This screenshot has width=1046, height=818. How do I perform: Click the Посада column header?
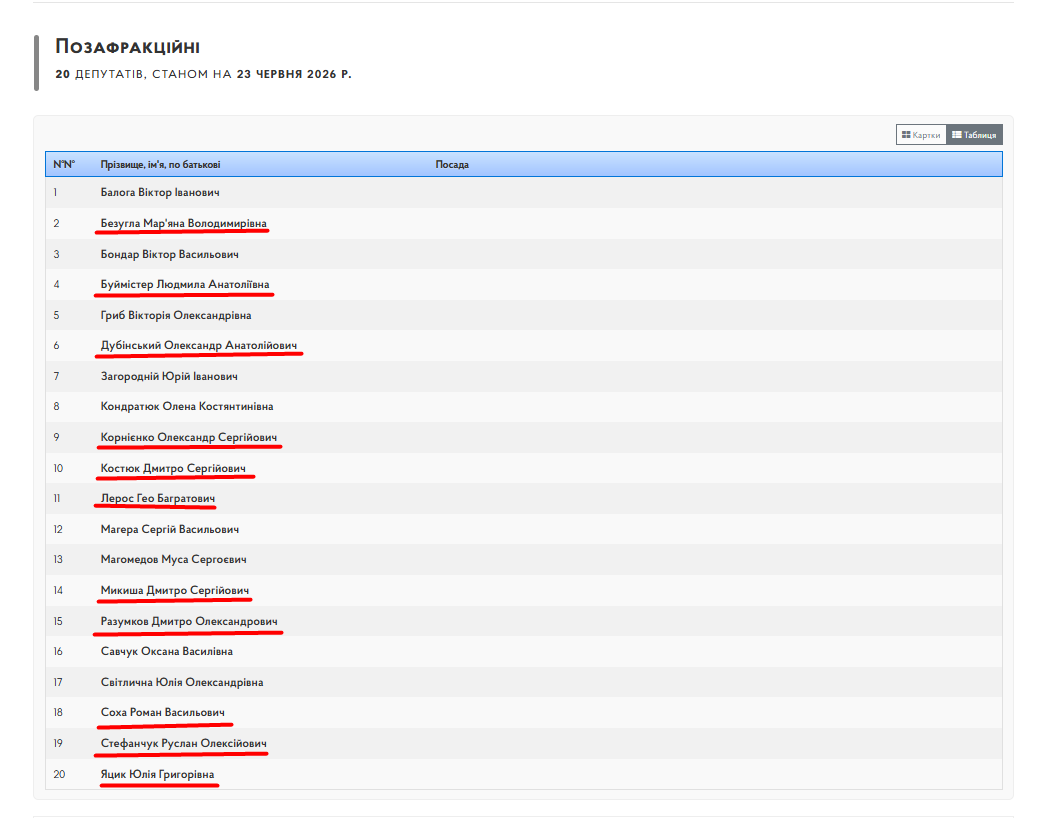[x=452, y=164]
